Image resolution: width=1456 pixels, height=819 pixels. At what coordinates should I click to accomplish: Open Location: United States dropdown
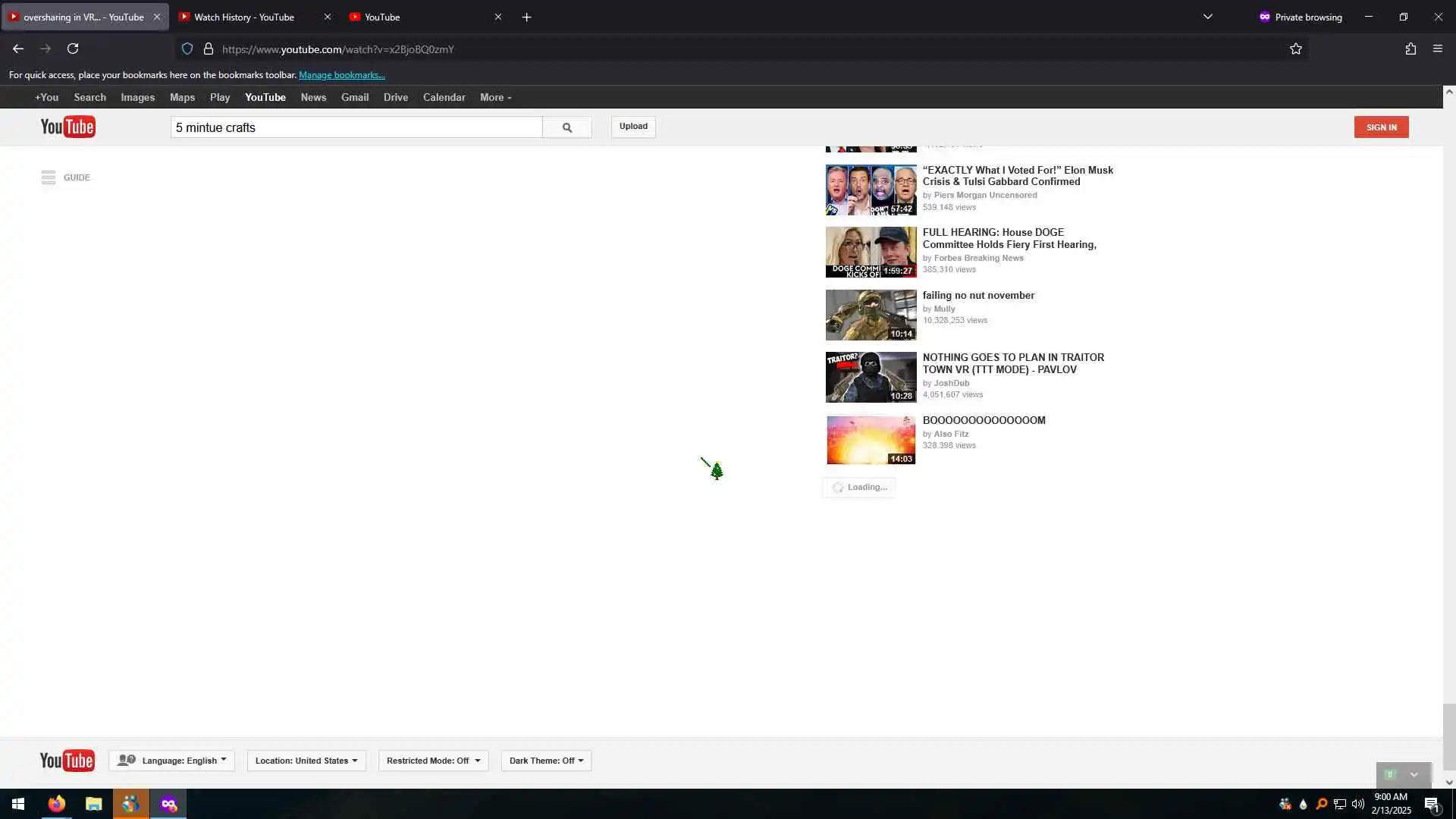(306, 761)
